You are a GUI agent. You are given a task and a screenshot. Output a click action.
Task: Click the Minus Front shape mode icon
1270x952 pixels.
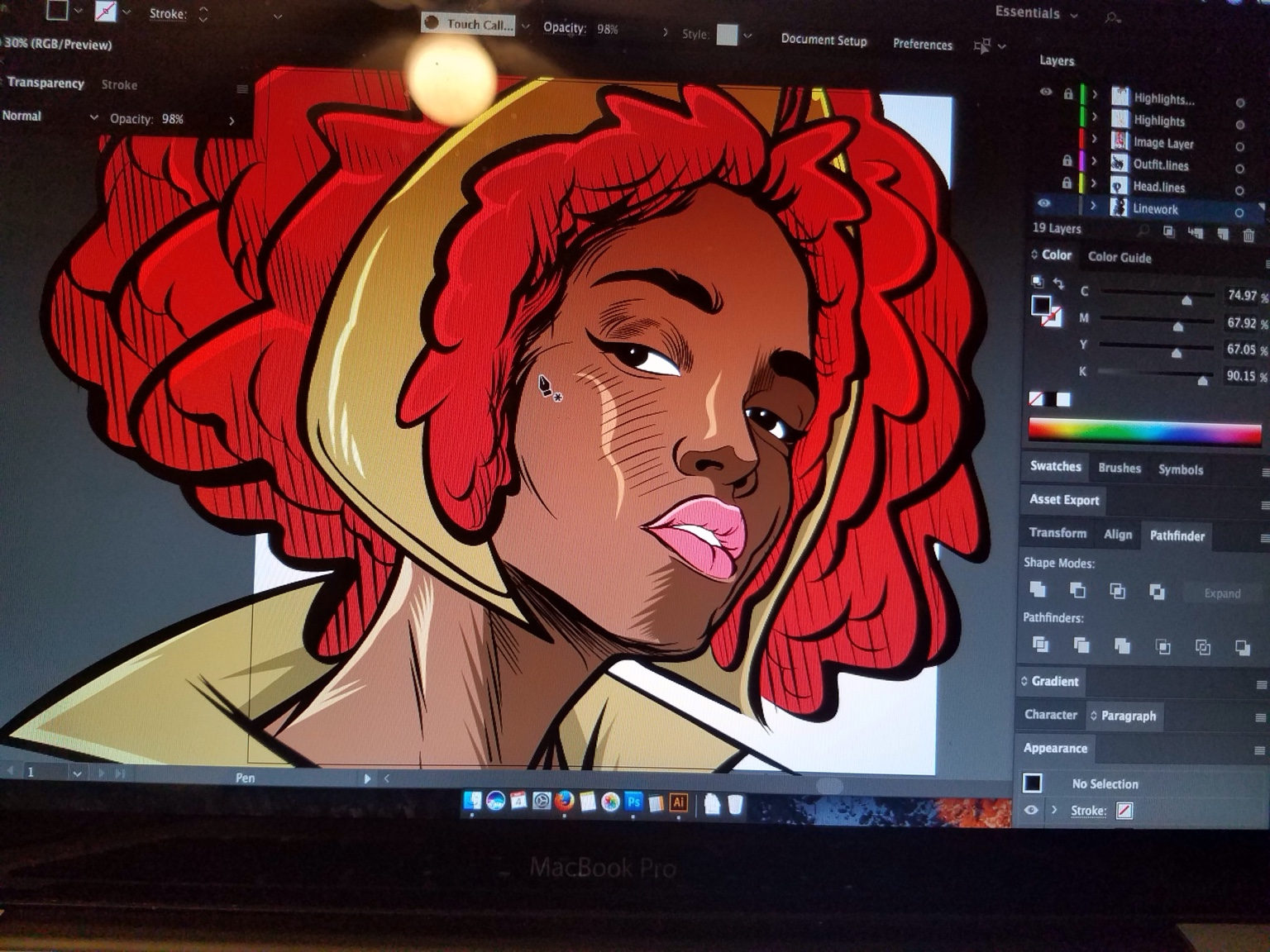(1077, 590)
